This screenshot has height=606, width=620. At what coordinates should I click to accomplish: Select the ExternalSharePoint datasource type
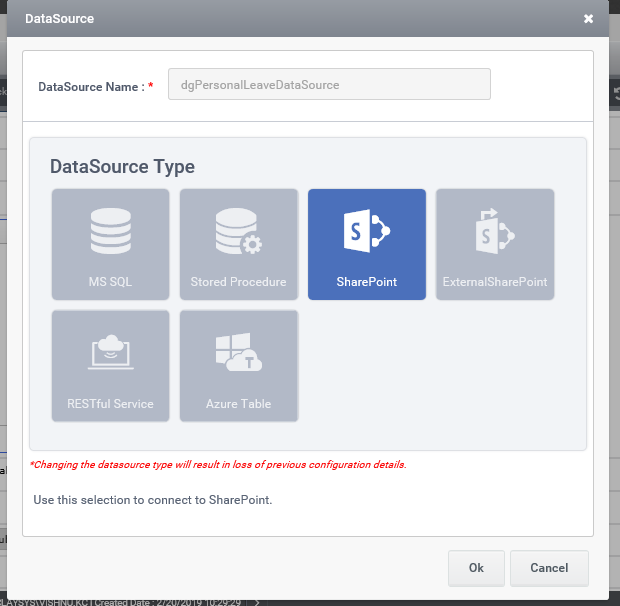tap(495, 244)
